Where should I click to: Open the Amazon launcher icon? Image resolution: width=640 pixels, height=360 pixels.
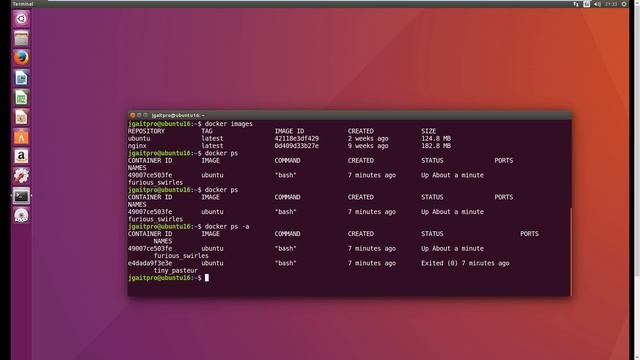point(21,156)
